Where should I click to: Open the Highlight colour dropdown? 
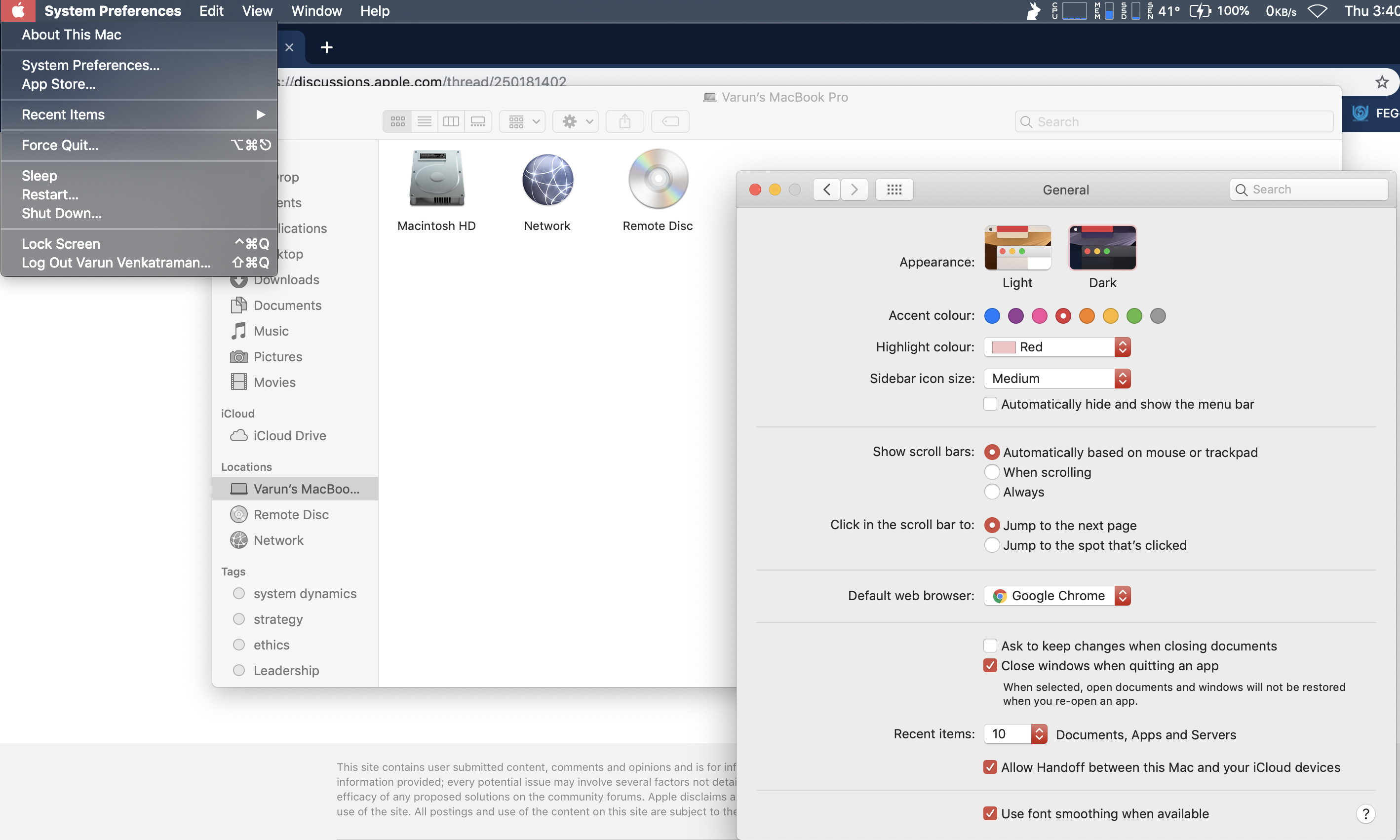[1057, 347]
